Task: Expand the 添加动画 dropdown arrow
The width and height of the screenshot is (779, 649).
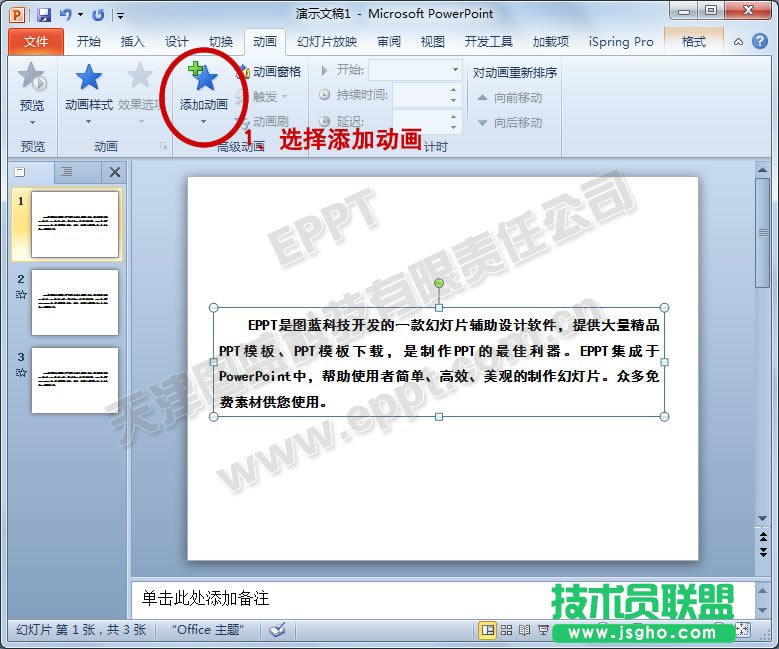Action: [203, 122]
